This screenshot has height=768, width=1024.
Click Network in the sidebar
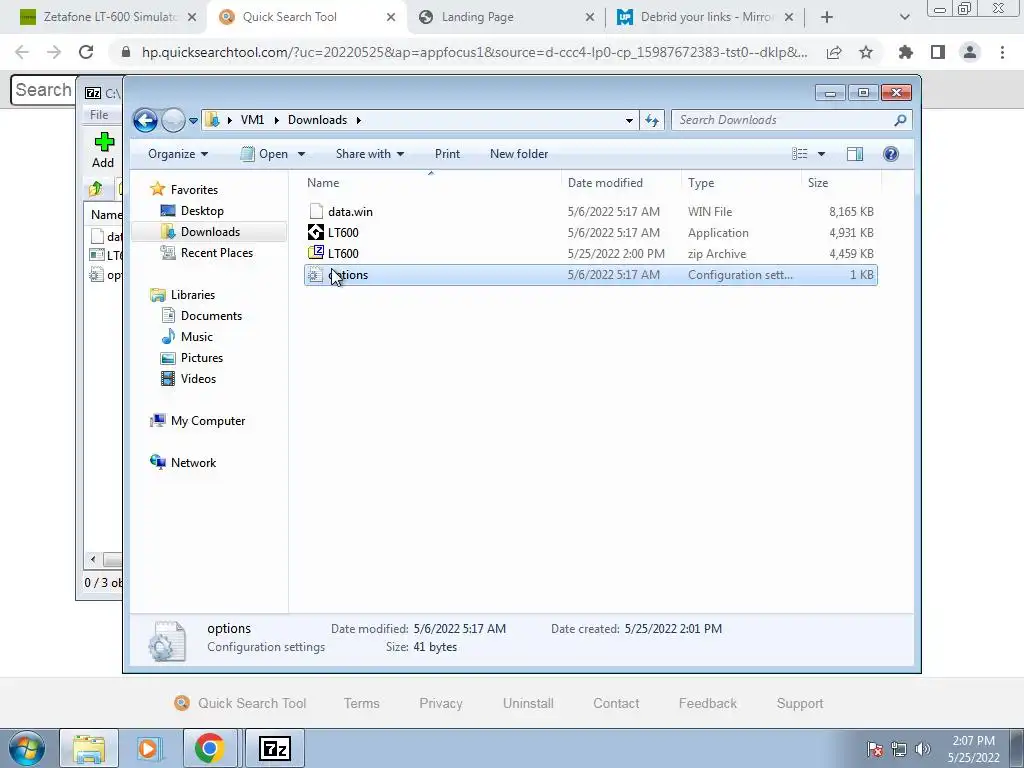point(193,463)
